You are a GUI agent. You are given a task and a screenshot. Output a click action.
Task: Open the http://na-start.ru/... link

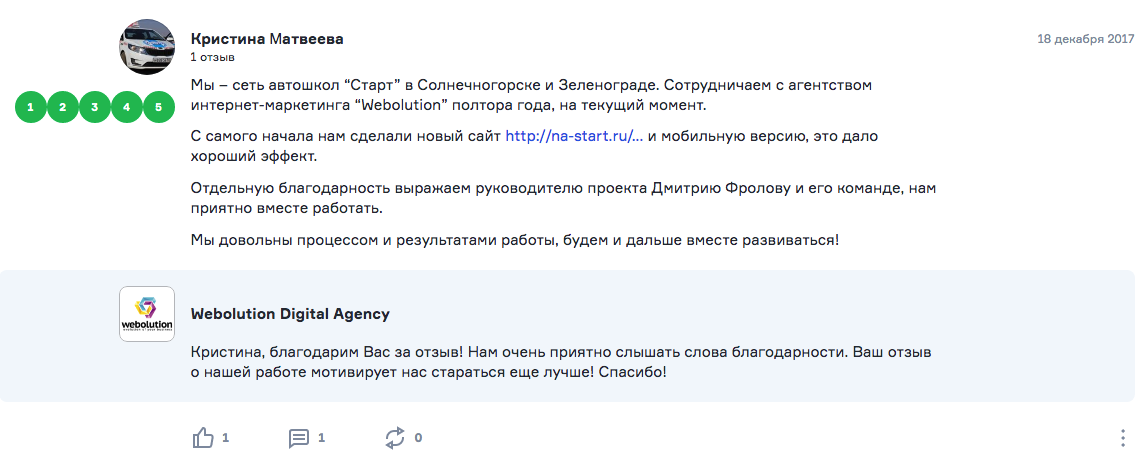(x=575, y=136)
